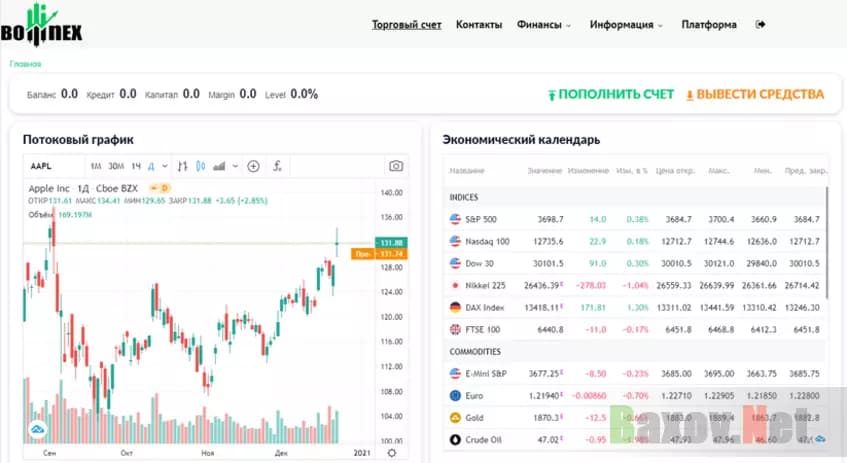Click the chart snapshot camera icon

(396, 166)
